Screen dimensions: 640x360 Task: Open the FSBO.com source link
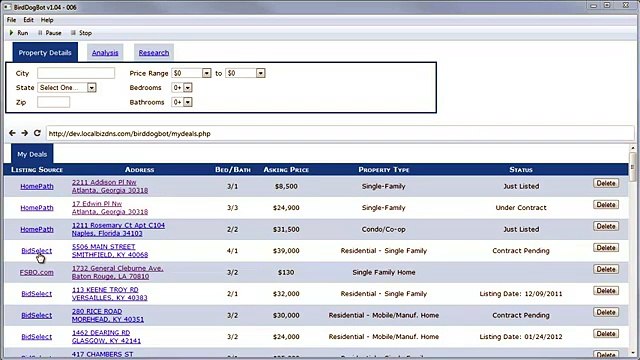(x=36, y=272)
